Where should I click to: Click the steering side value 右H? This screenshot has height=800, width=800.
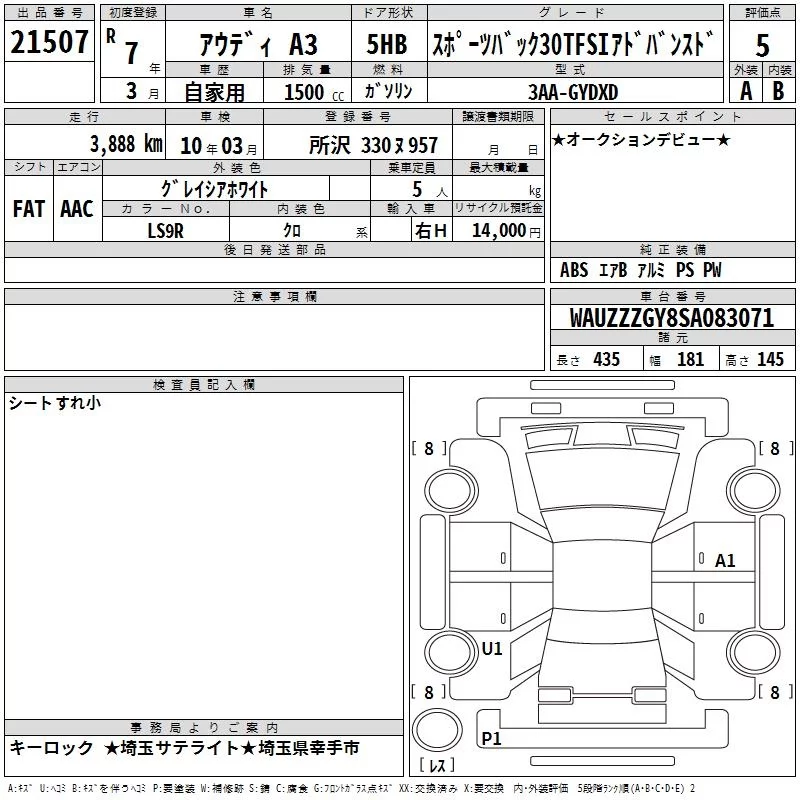(431, 231)
